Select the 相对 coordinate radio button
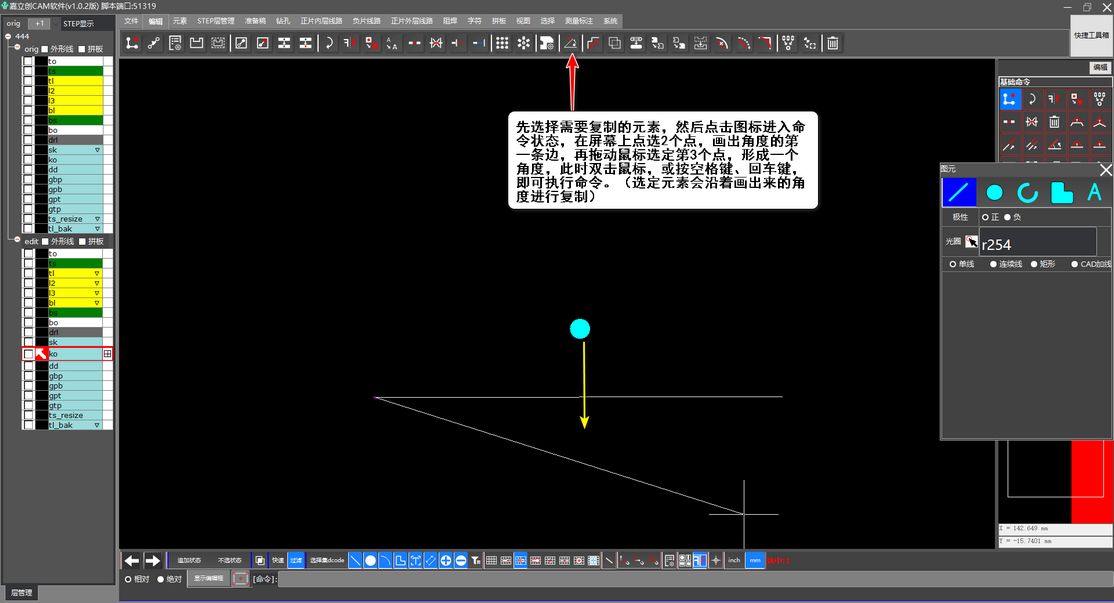Image resolution: width=1114 pixels, height=603 pixels. click(128, 579)
